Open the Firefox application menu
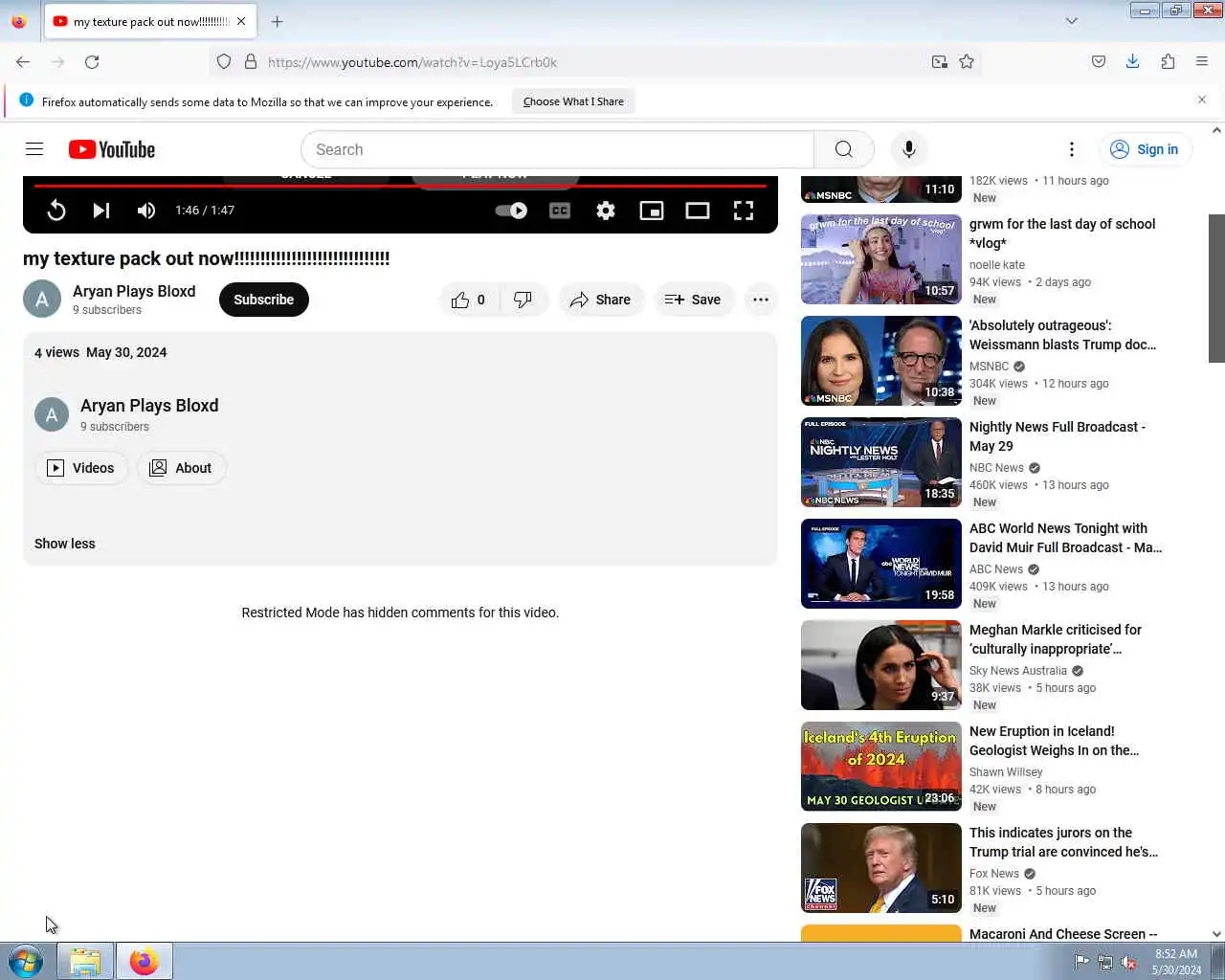The height and width of the screenshot is (980, 1225). tap(1202, 62)
